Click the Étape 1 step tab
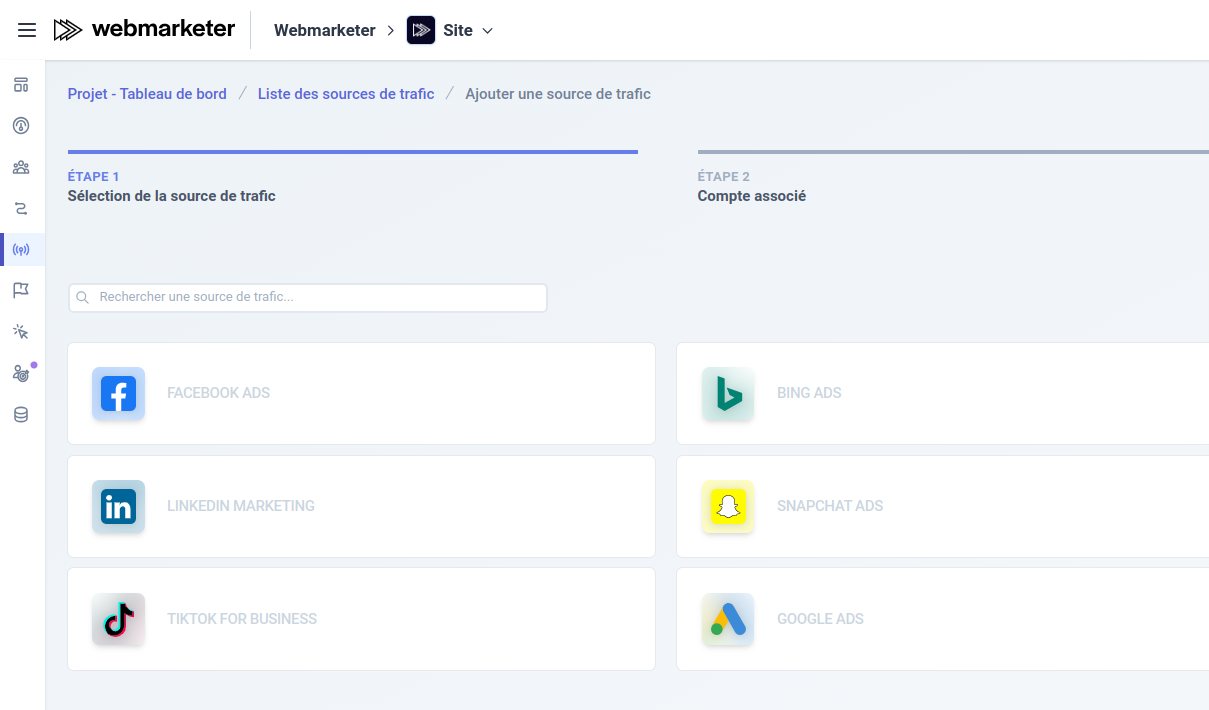This screenshot has width=1209, height=710. pos(171,186)
